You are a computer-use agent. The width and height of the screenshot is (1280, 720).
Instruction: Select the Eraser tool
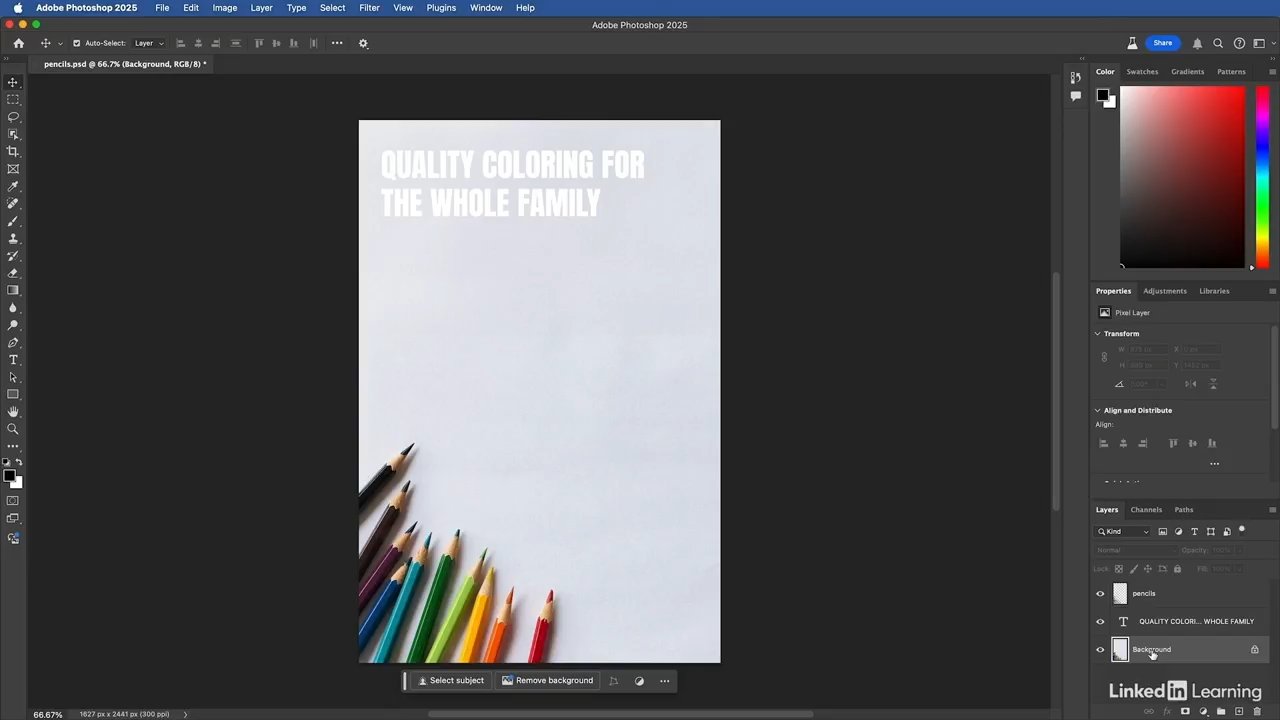[x=13, y=273]
